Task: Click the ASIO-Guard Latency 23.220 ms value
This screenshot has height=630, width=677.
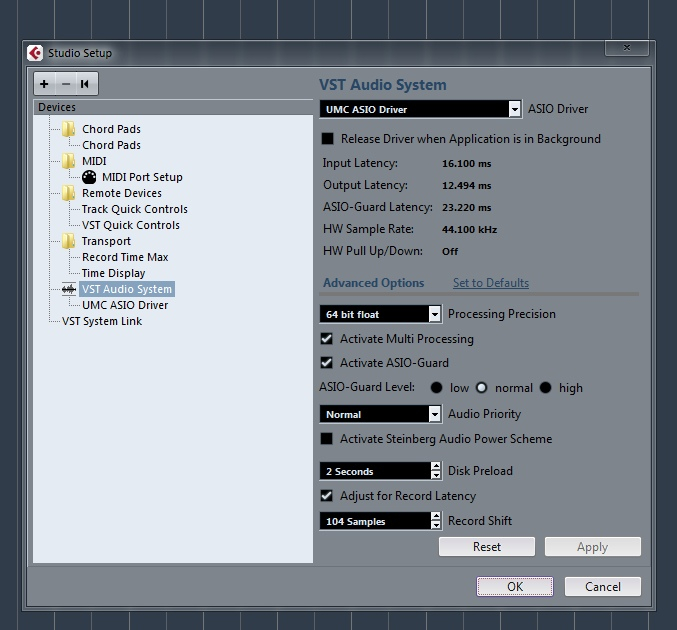Action: point(466,208)
